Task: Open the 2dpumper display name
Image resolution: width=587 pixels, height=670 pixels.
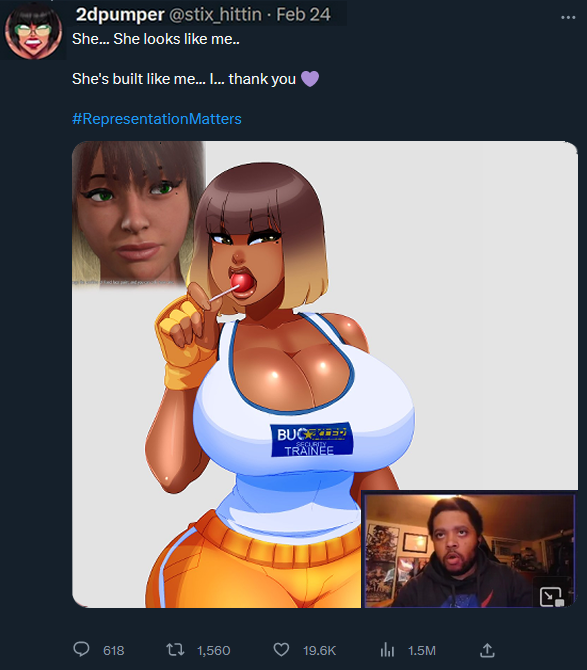Action: 120,15
